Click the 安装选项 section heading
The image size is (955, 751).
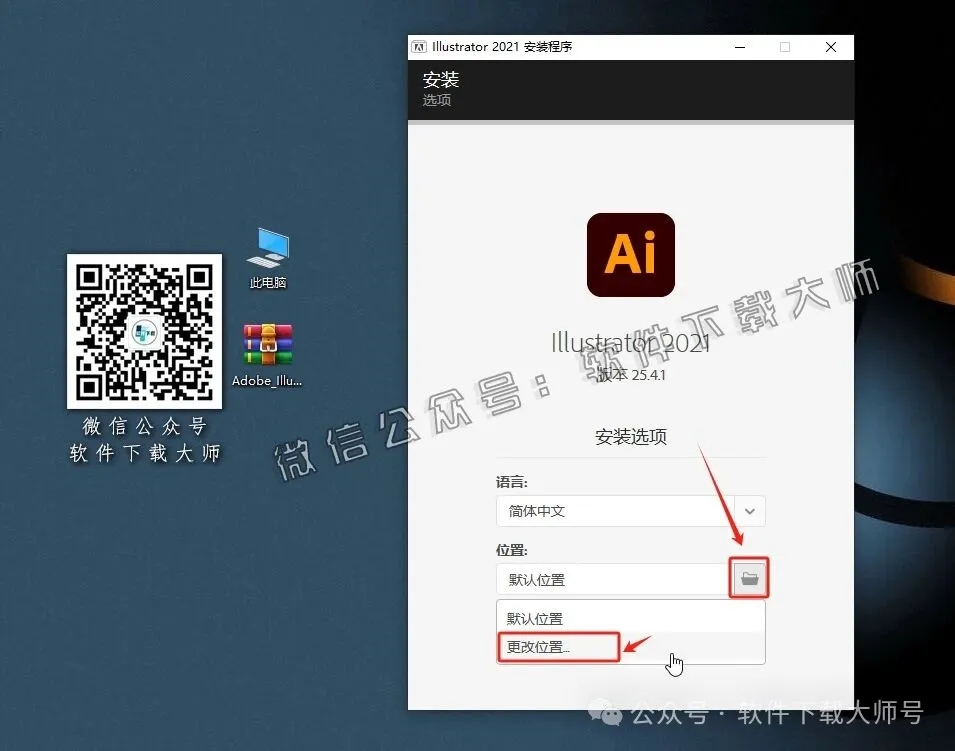tap(630, 436)
